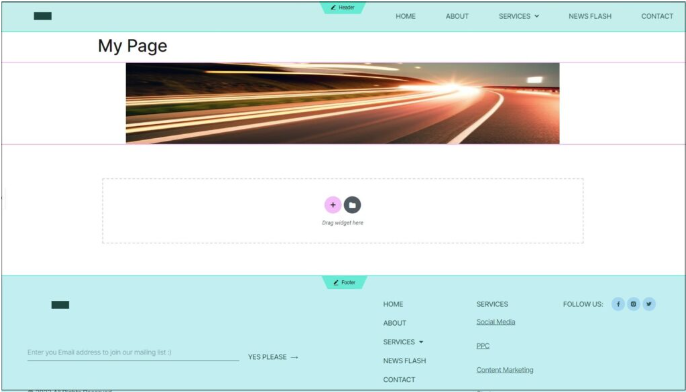Screen dimensions: 686x392
Task: Edit the Footer using the pencil handle
Action: pyautogui.click(x=344, y=282)
